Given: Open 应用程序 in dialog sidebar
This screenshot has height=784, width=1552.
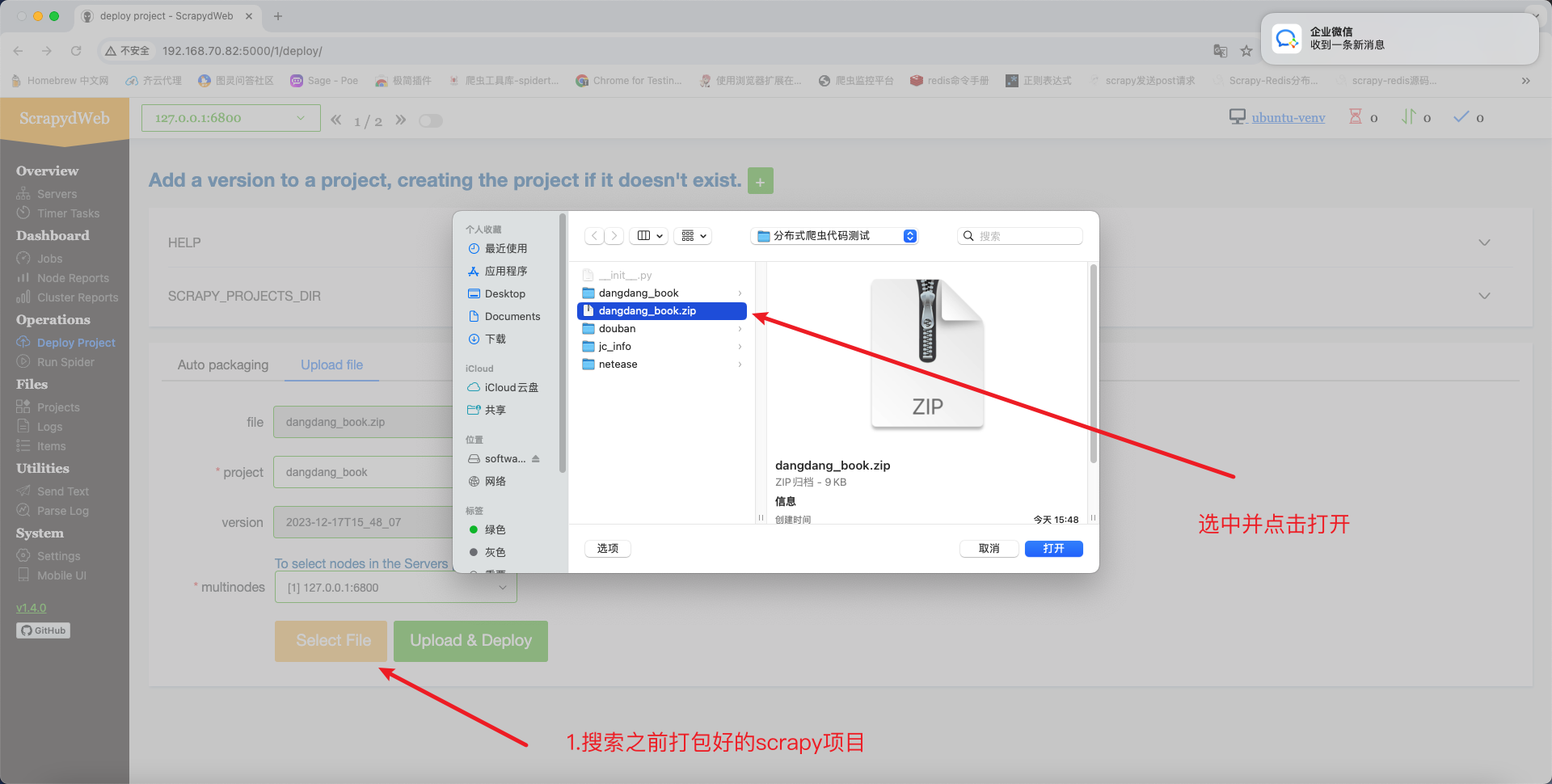Looking at the screenshot, I should coord(505,271).
